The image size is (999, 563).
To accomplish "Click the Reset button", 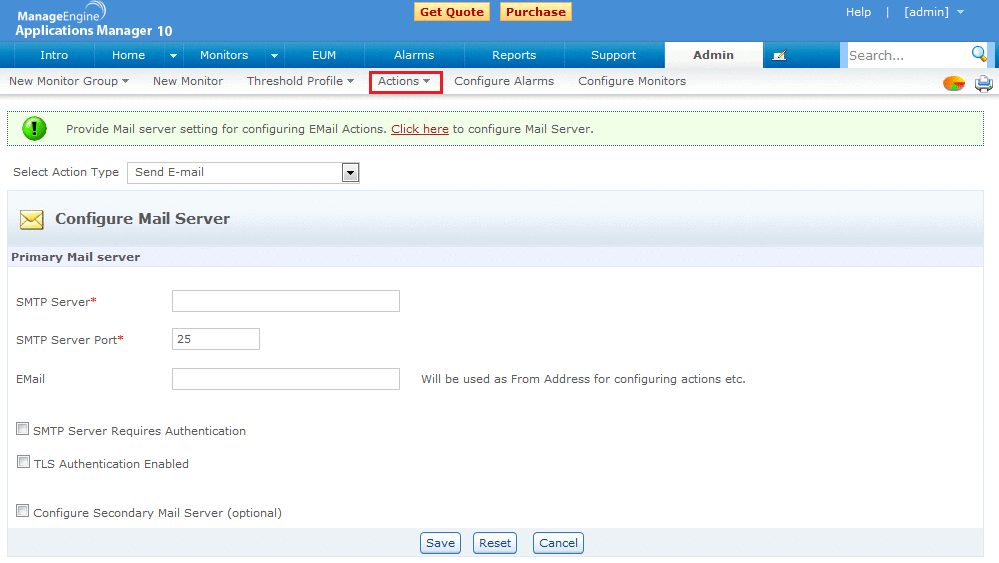I will [495, 543].
